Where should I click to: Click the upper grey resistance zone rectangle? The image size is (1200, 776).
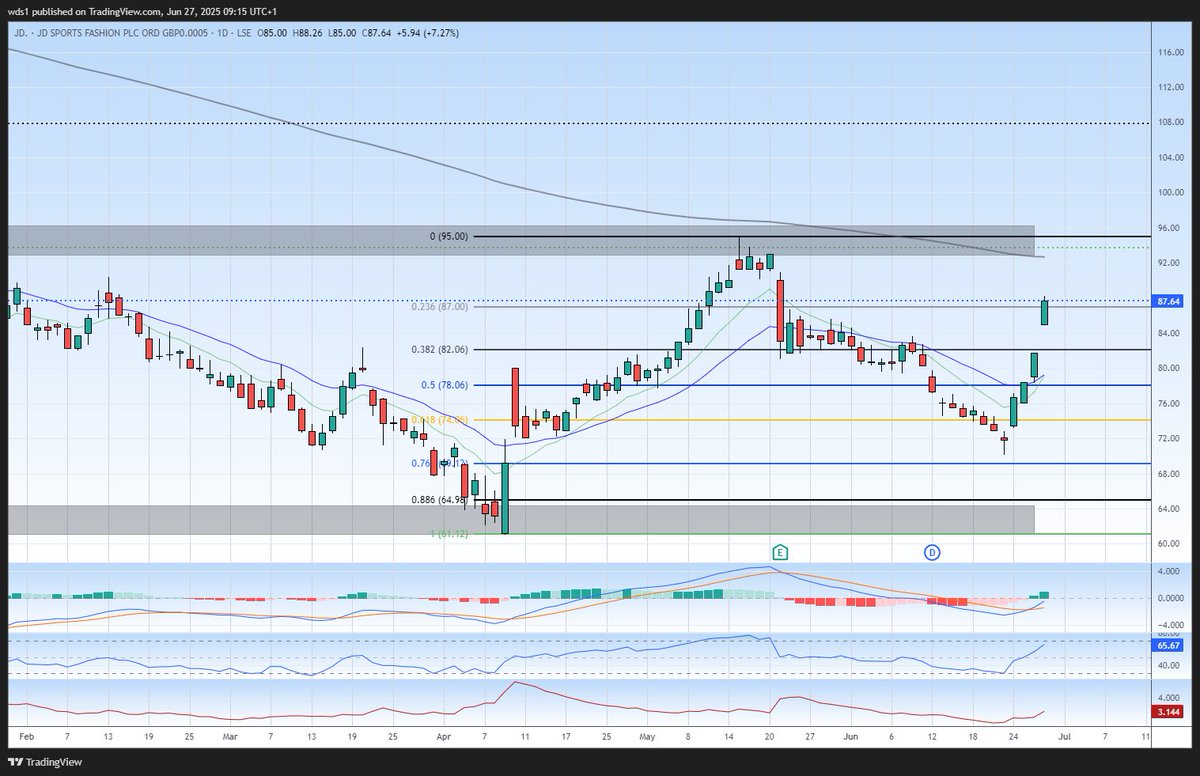(x=521, y=240)
